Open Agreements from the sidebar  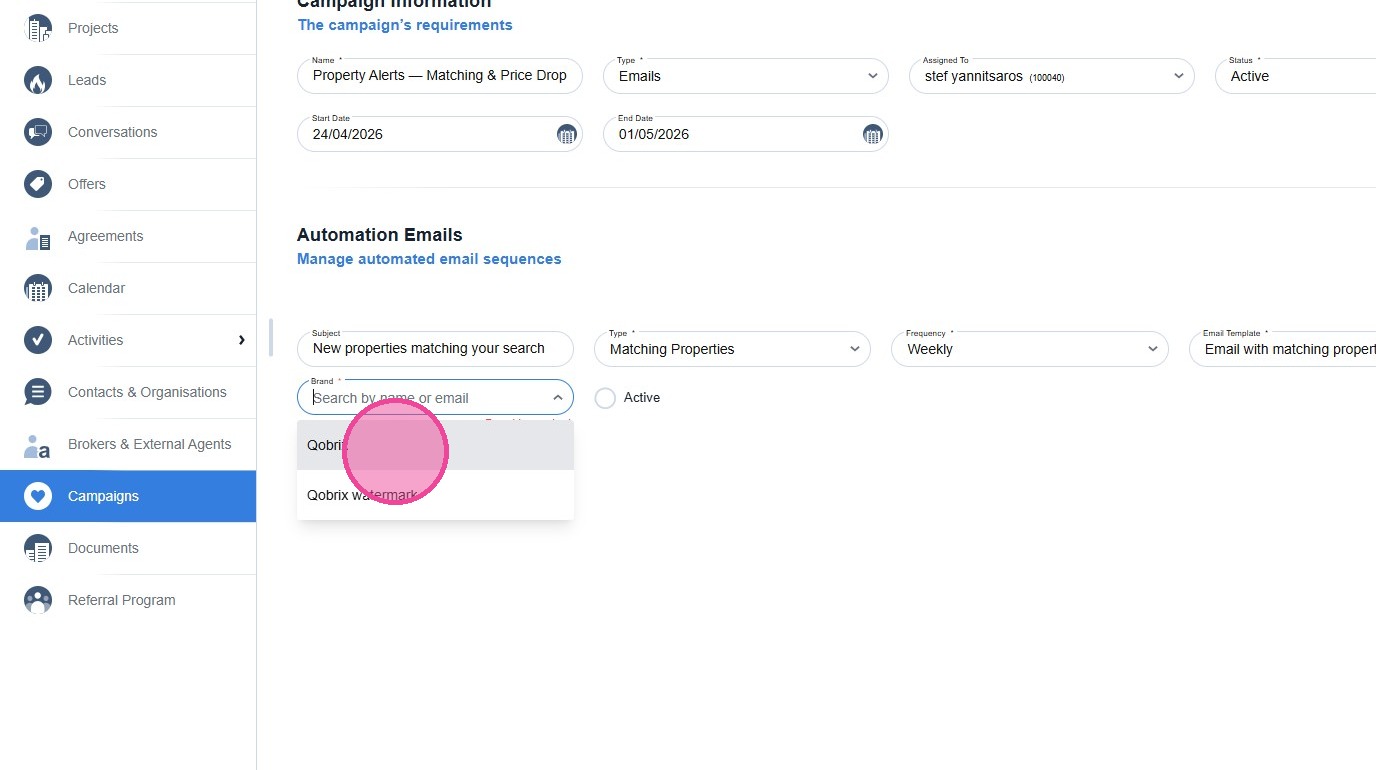[105, 236]
